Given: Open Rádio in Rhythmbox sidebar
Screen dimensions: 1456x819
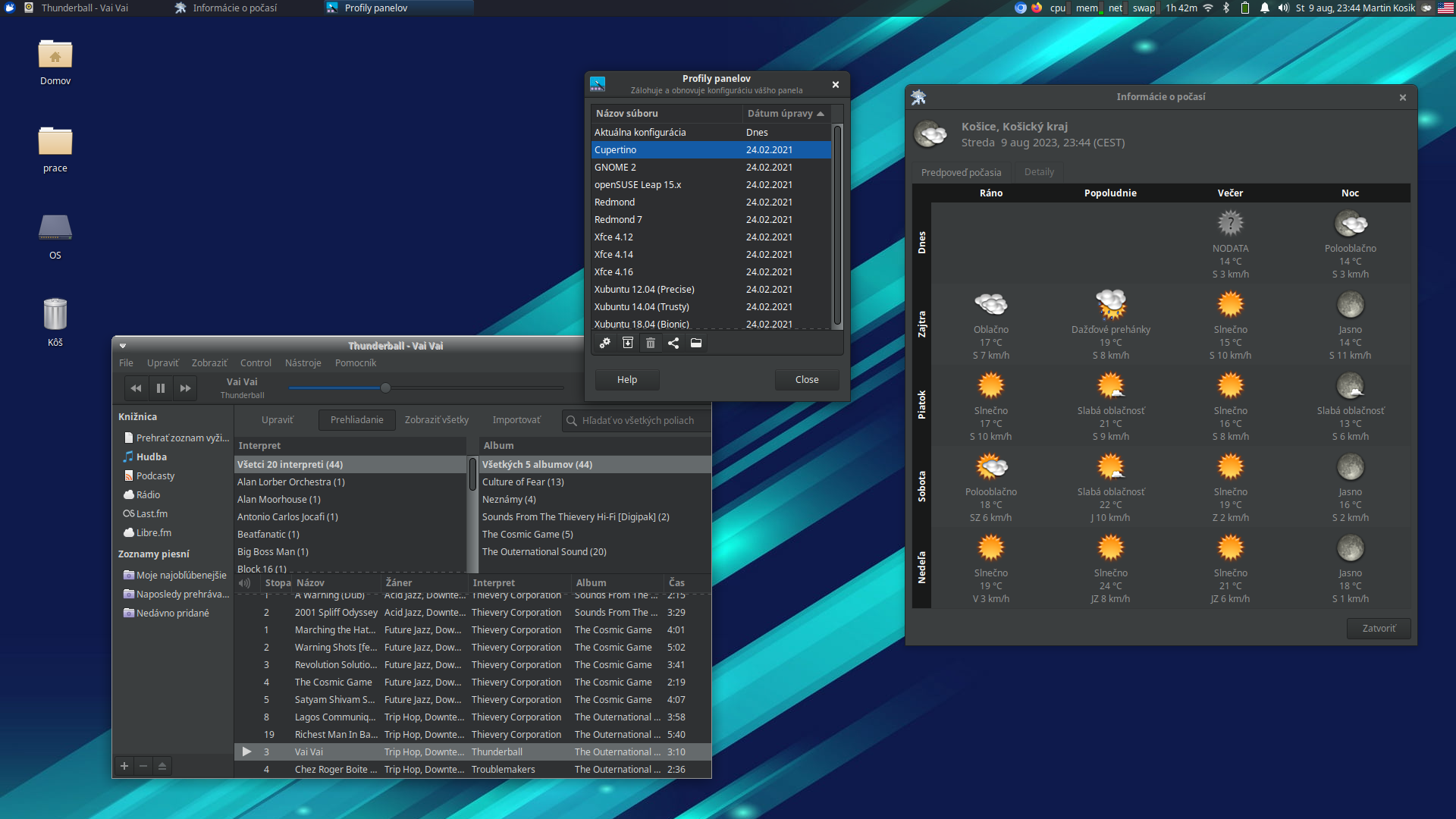Looking at the screenshot, I should (x=148, y=494).
